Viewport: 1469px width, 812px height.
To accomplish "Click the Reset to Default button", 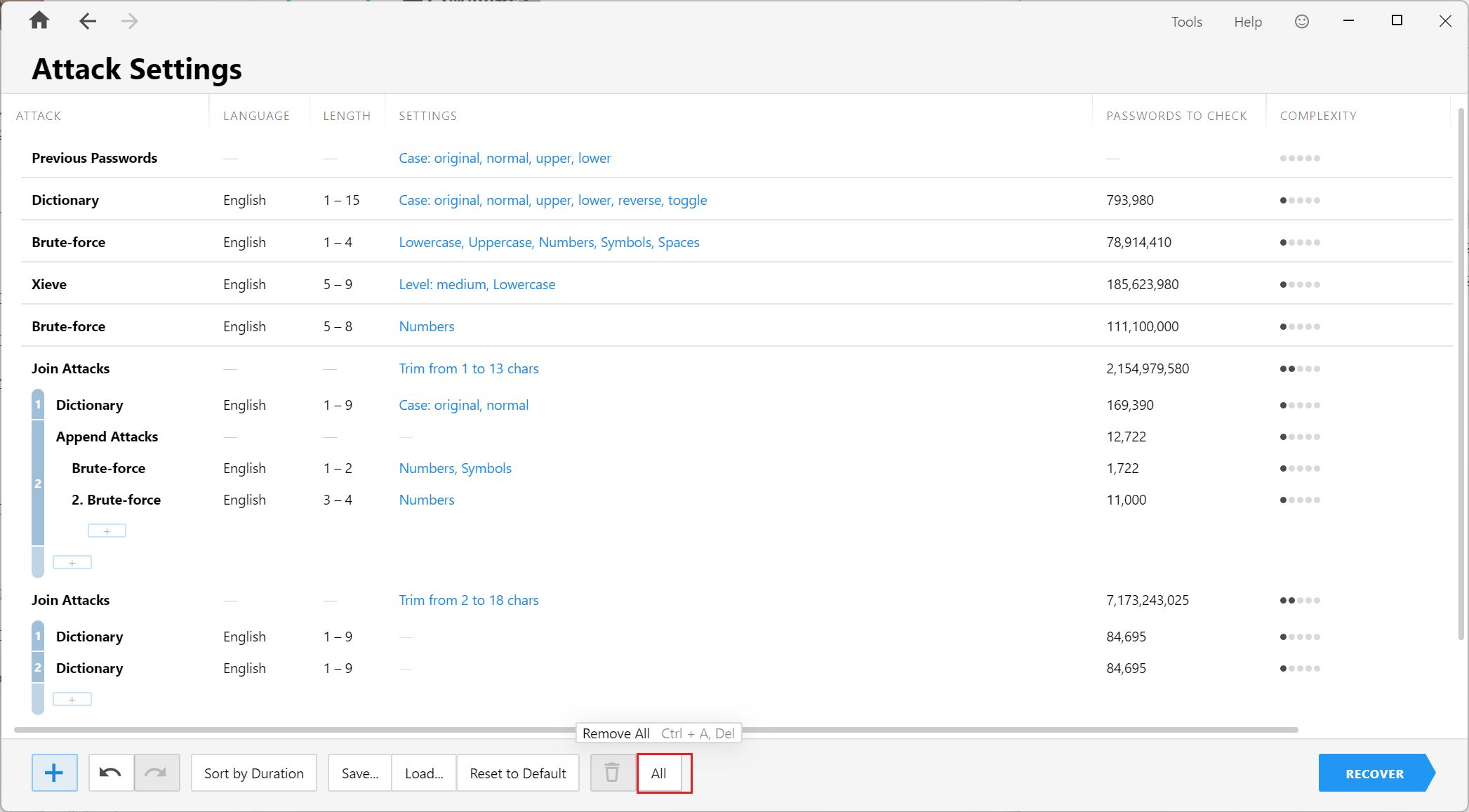I will click(x=517, y=773).
